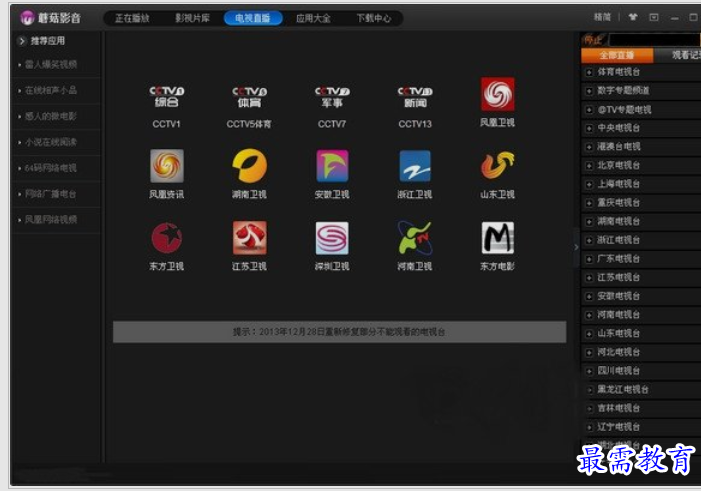701x491 pixels.
Task: Click the 提示 2013年12月28日 notice bar
Action: (x=339, y=332)
